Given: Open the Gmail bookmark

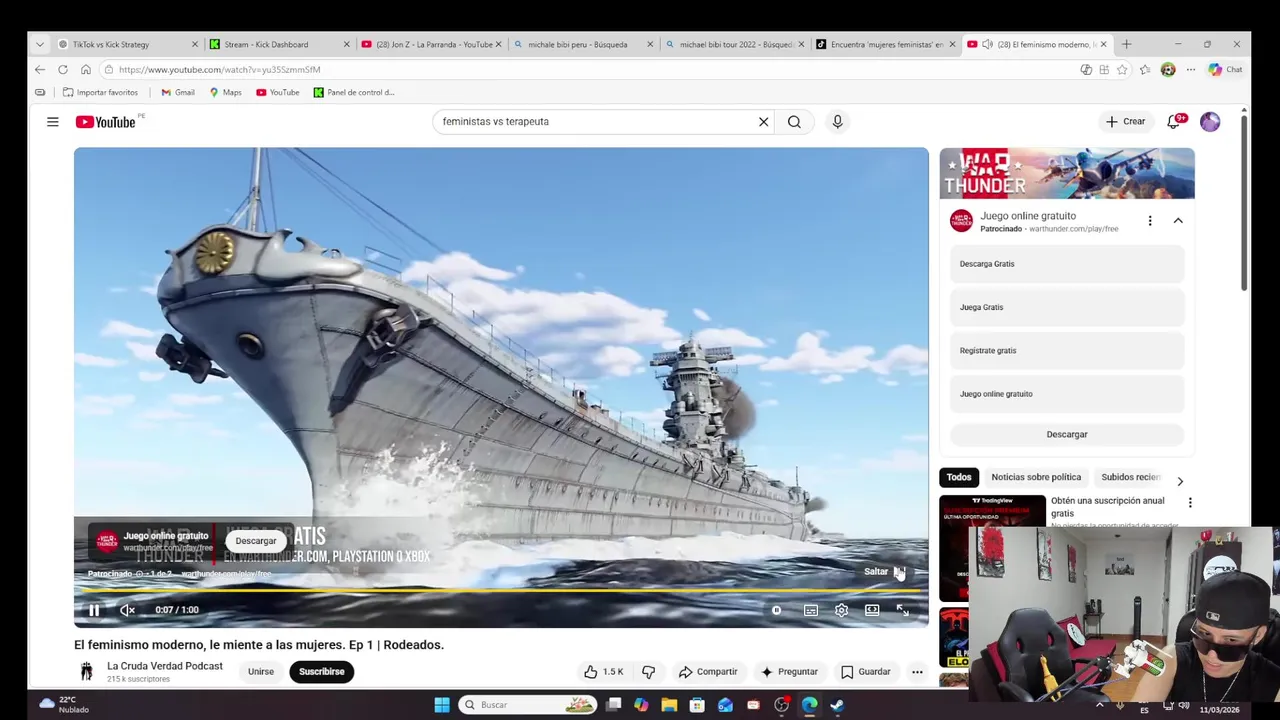Looking at the screenshot, I should (x=178, y=92).
